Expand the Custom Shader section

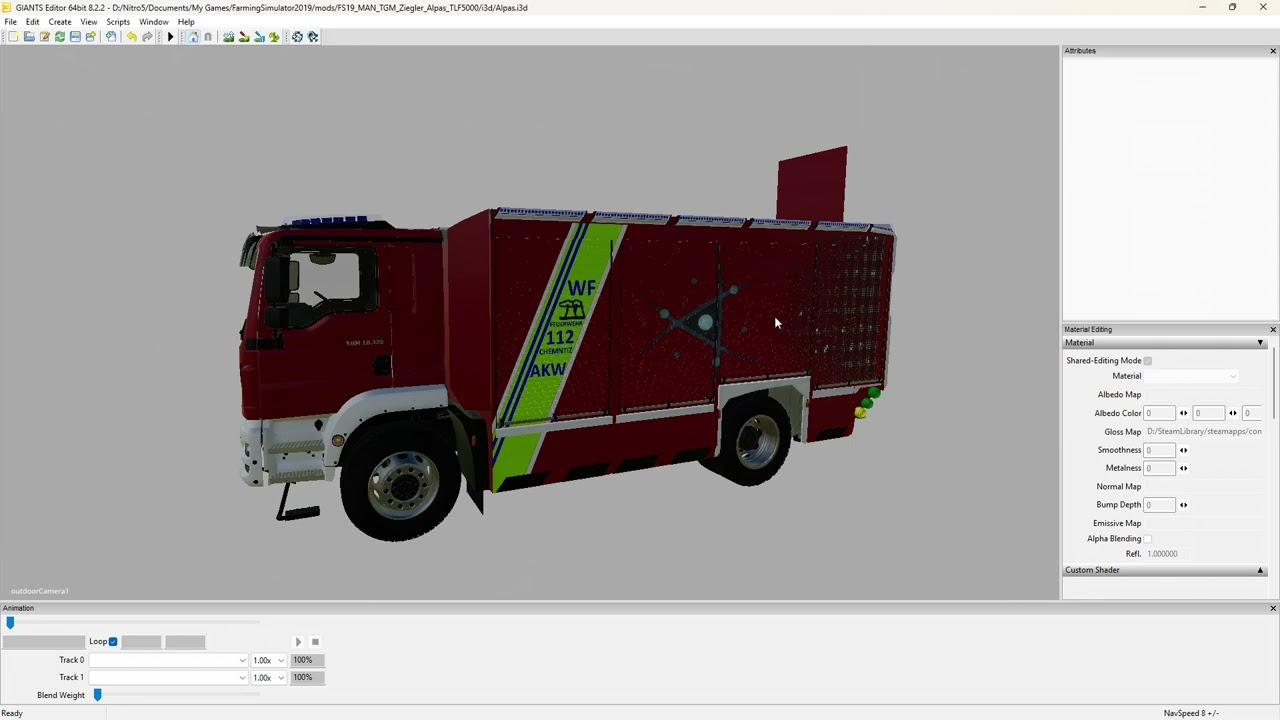pos(1260,570)
